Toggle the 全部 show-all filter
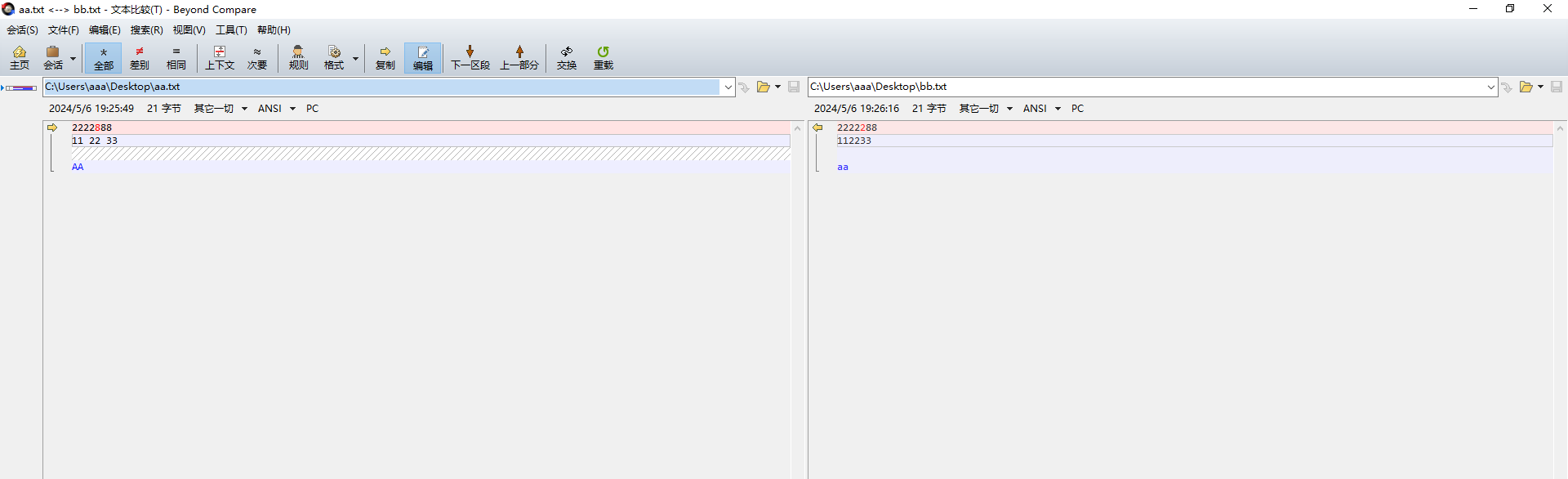The width and height of the screenshot is (1568, 479). pos(104,58)
